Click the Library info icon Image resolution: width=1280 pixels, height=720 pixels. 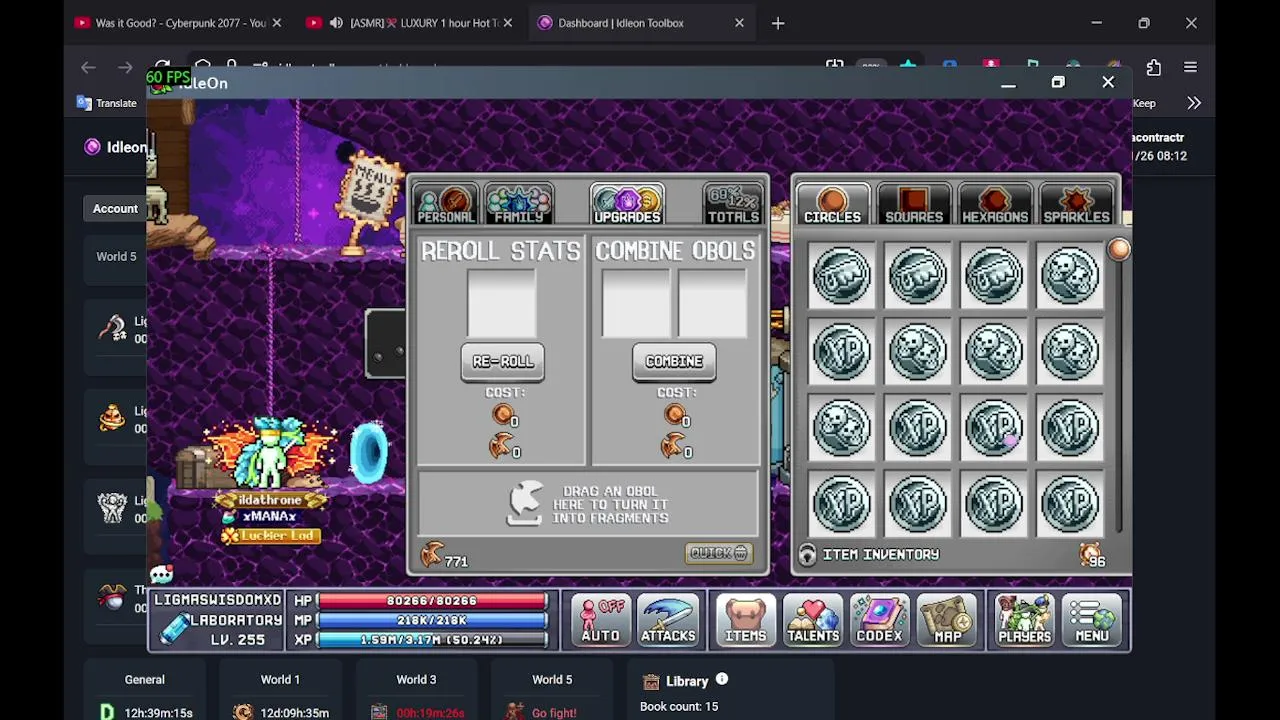pos(721,679)
